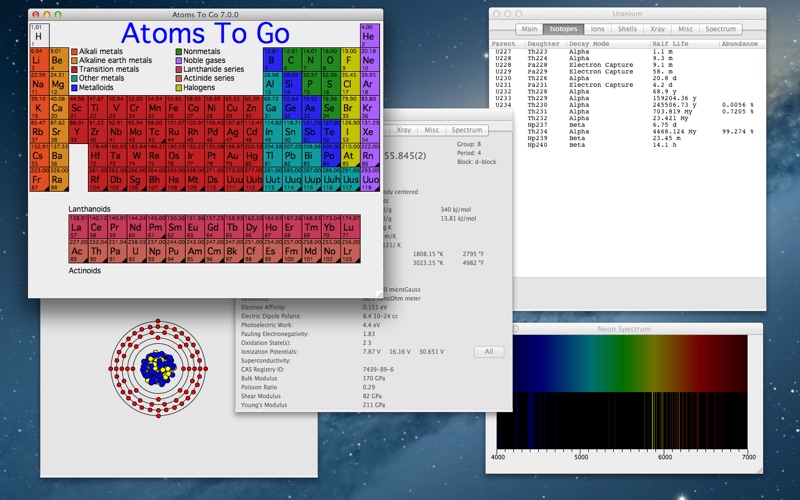Viewport: 800px width, 500px height.
Task: Click the CAS Registry ID value 7439-89-6
Action: pos(378,369)
